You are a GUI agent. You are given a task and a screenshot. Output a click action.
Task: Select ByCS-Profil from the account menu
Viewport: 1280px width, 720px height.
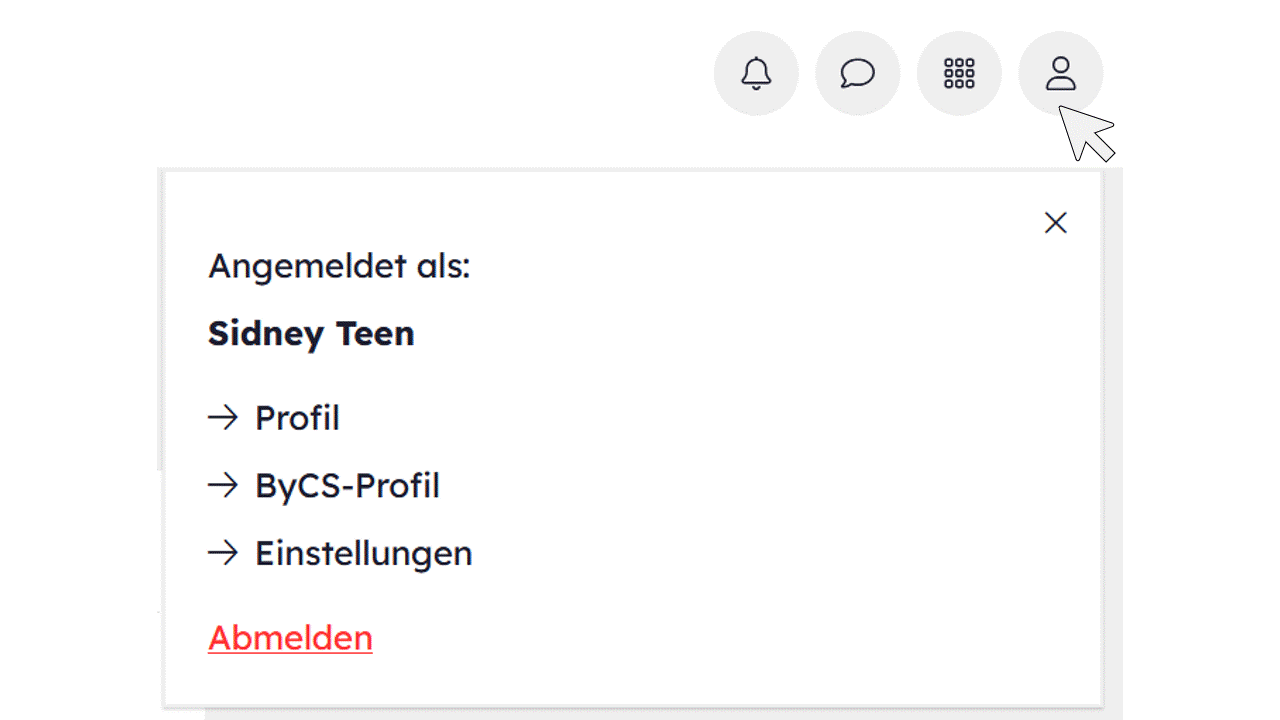click(x=347, y=485)
